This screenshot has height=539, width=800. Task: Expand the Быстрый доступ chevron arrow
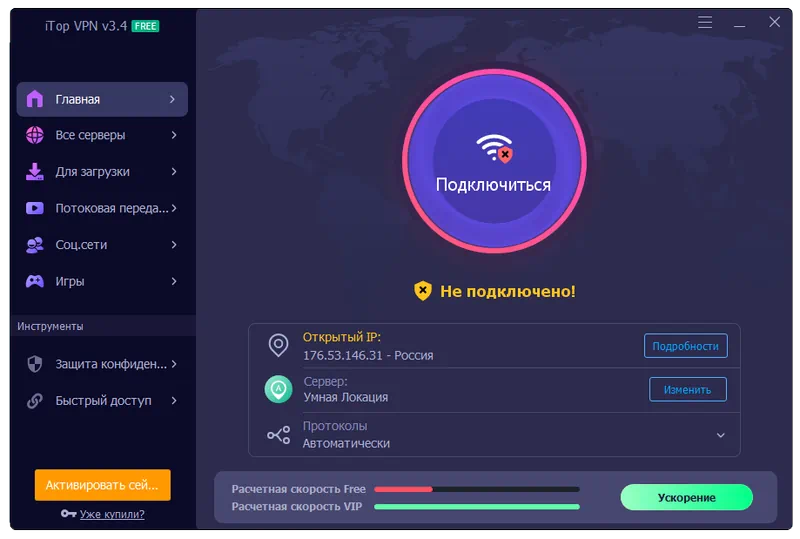(174, 401)
